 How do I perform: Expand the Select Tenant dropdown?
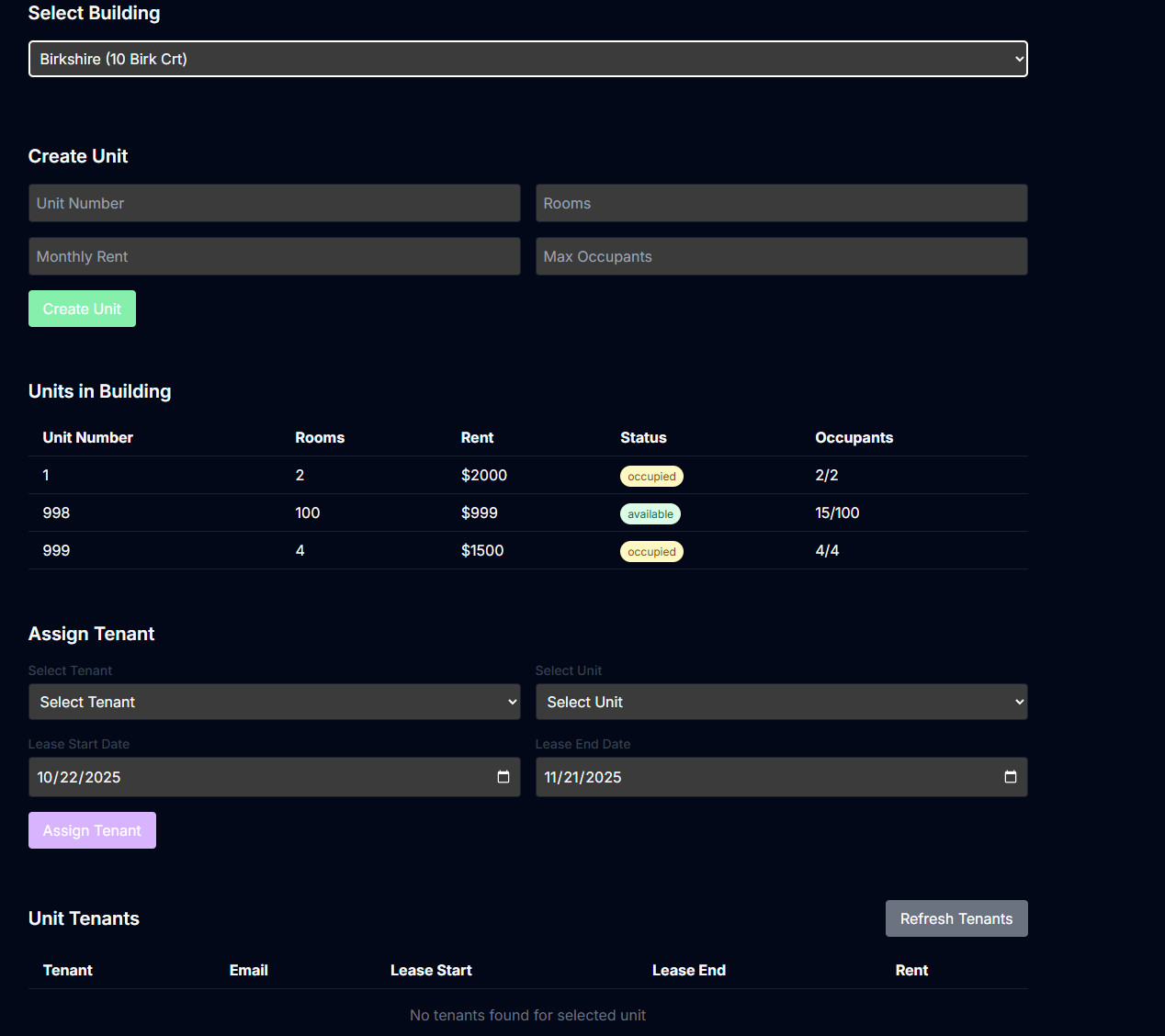coord(274,702)
